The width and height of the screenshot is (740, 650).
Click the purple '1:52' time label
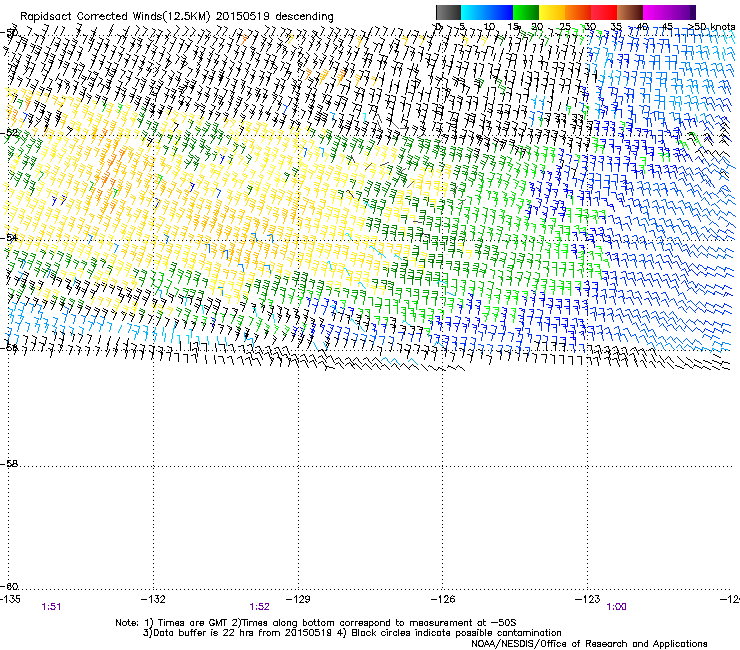click(260, 607)
